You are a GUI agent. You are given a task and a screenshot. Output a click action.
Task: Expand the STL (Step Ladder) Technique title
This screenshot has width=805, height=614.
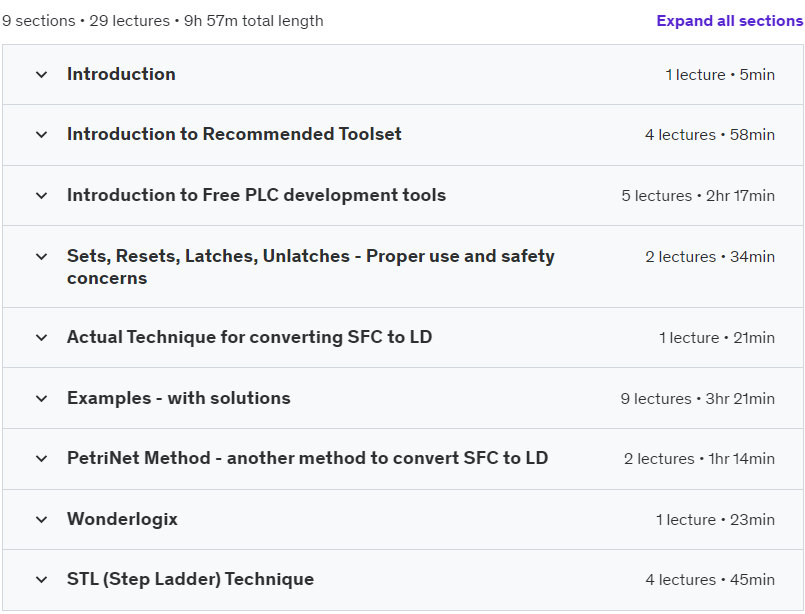click(190, 579)
